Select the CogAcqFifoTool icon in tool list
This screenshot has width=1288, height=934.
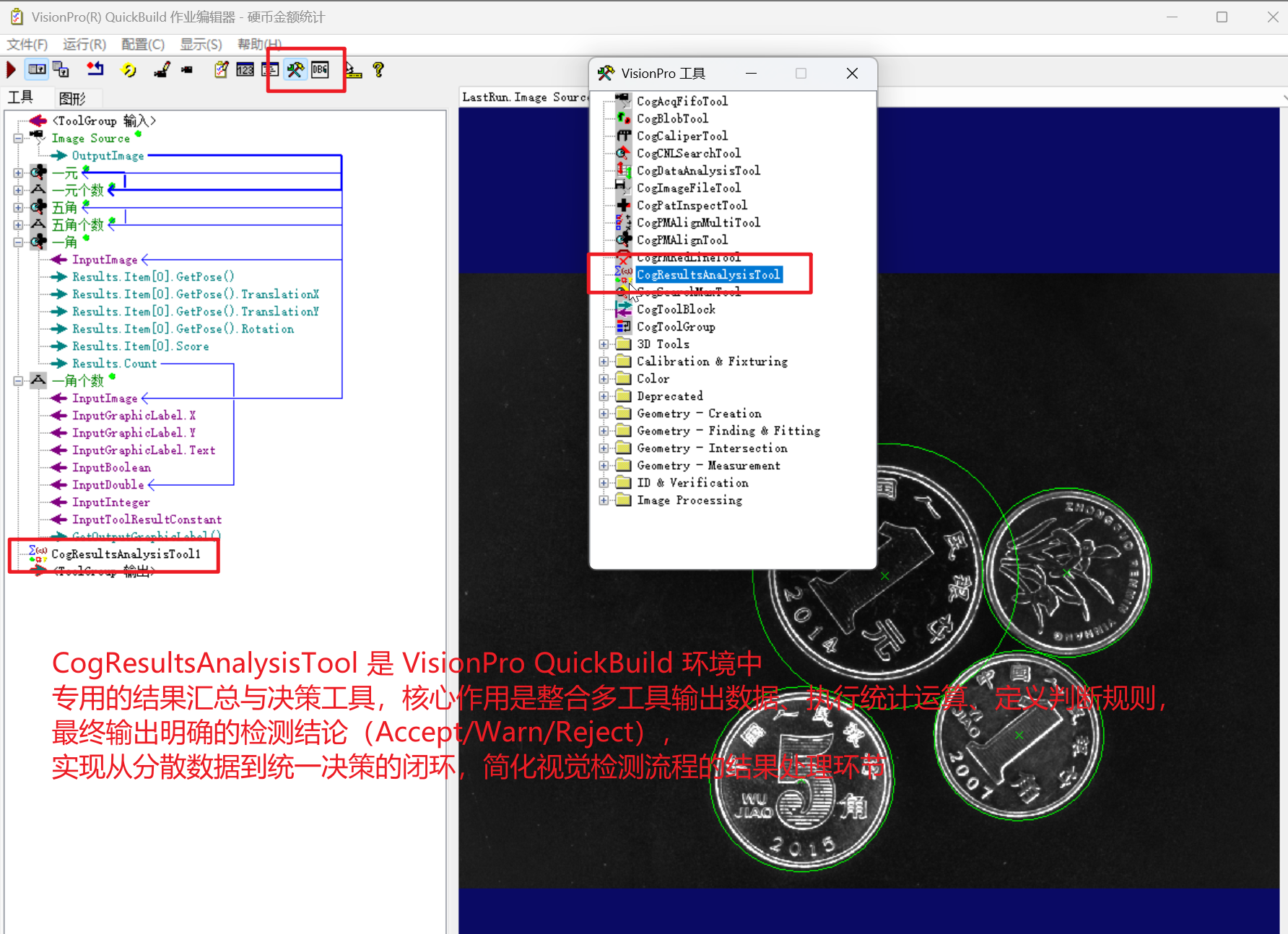(x=623, y=100)
